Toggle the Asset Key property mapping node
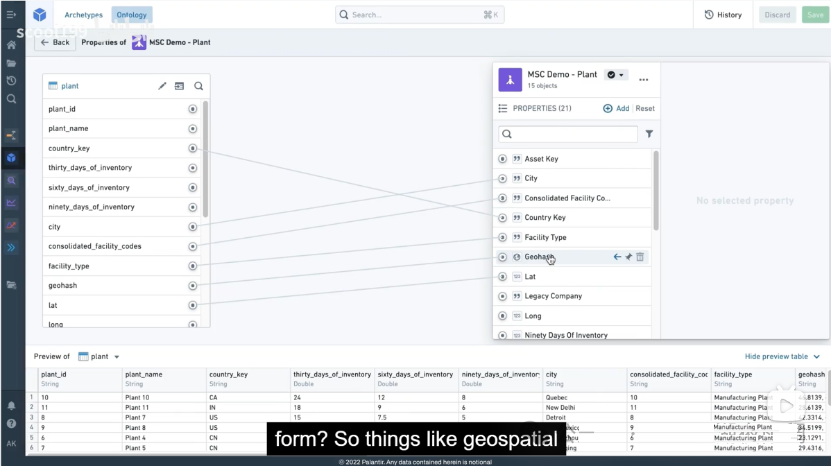The image size is (832, 466). coord(503,159)
